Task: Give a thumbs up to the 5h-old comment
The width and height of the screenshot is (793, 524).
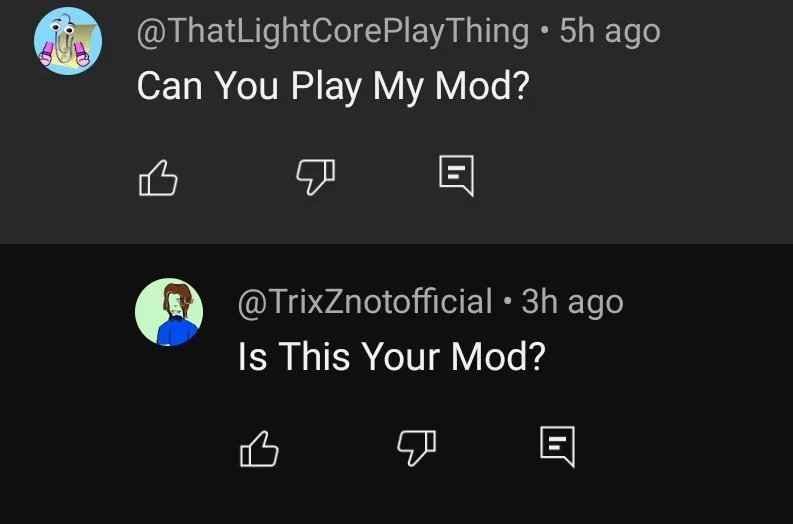Action: click(157, 179)
